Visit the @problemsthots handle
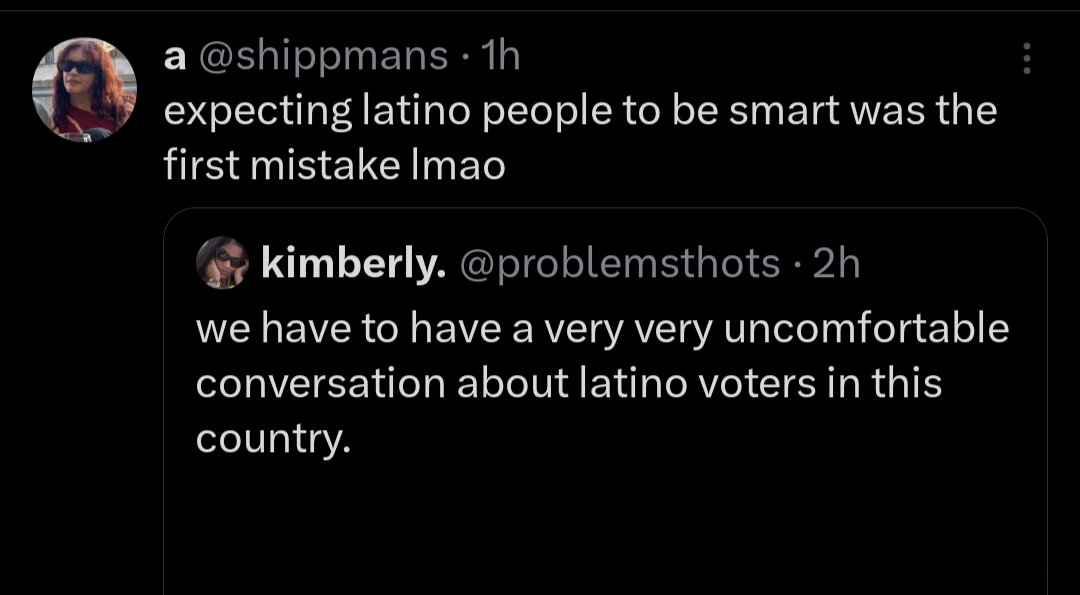This screenshot has width=1080, height=595. click(x=620, y=263)
